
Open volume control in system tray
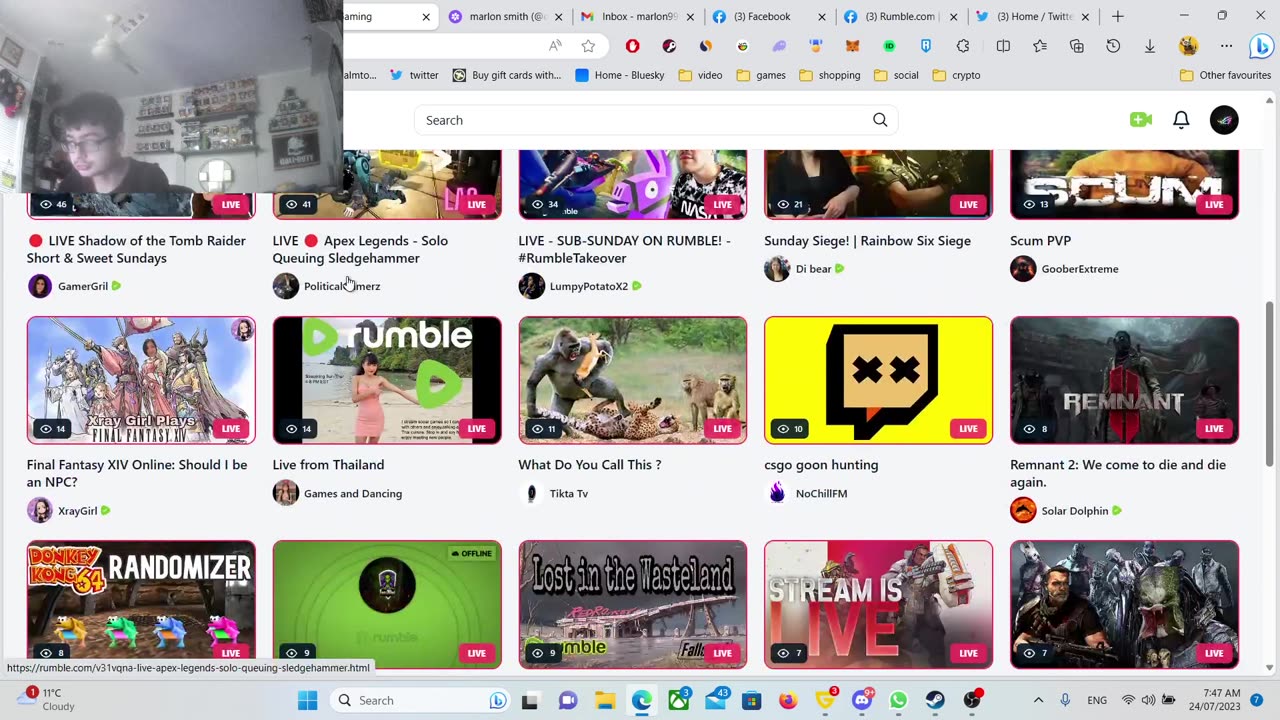click(x=1148, y=700)
